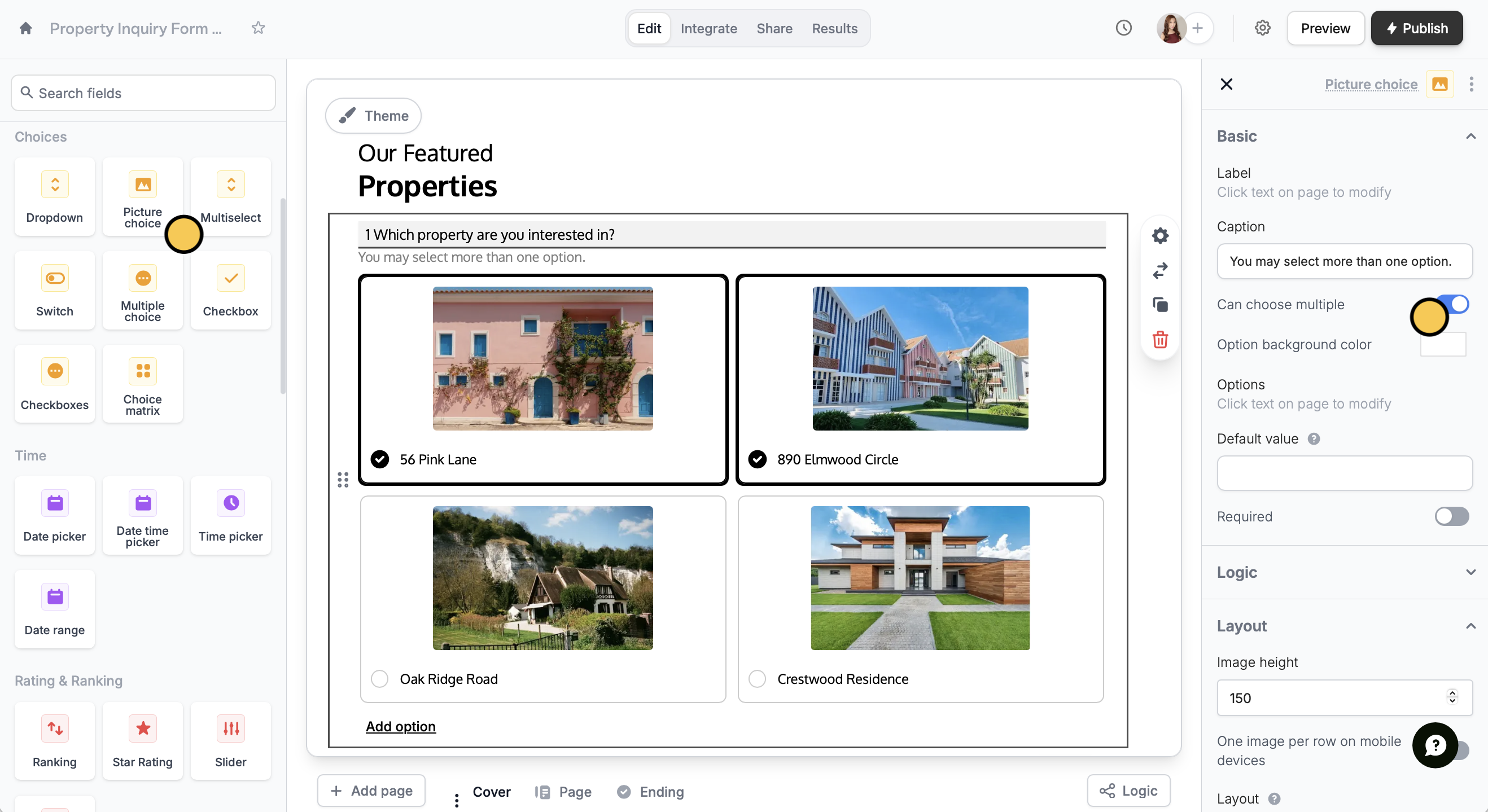Screen dimensions: 1488x812
Task: Duplicate the picture choice field
Action: pyautogui.click(x=1160, y=305)
